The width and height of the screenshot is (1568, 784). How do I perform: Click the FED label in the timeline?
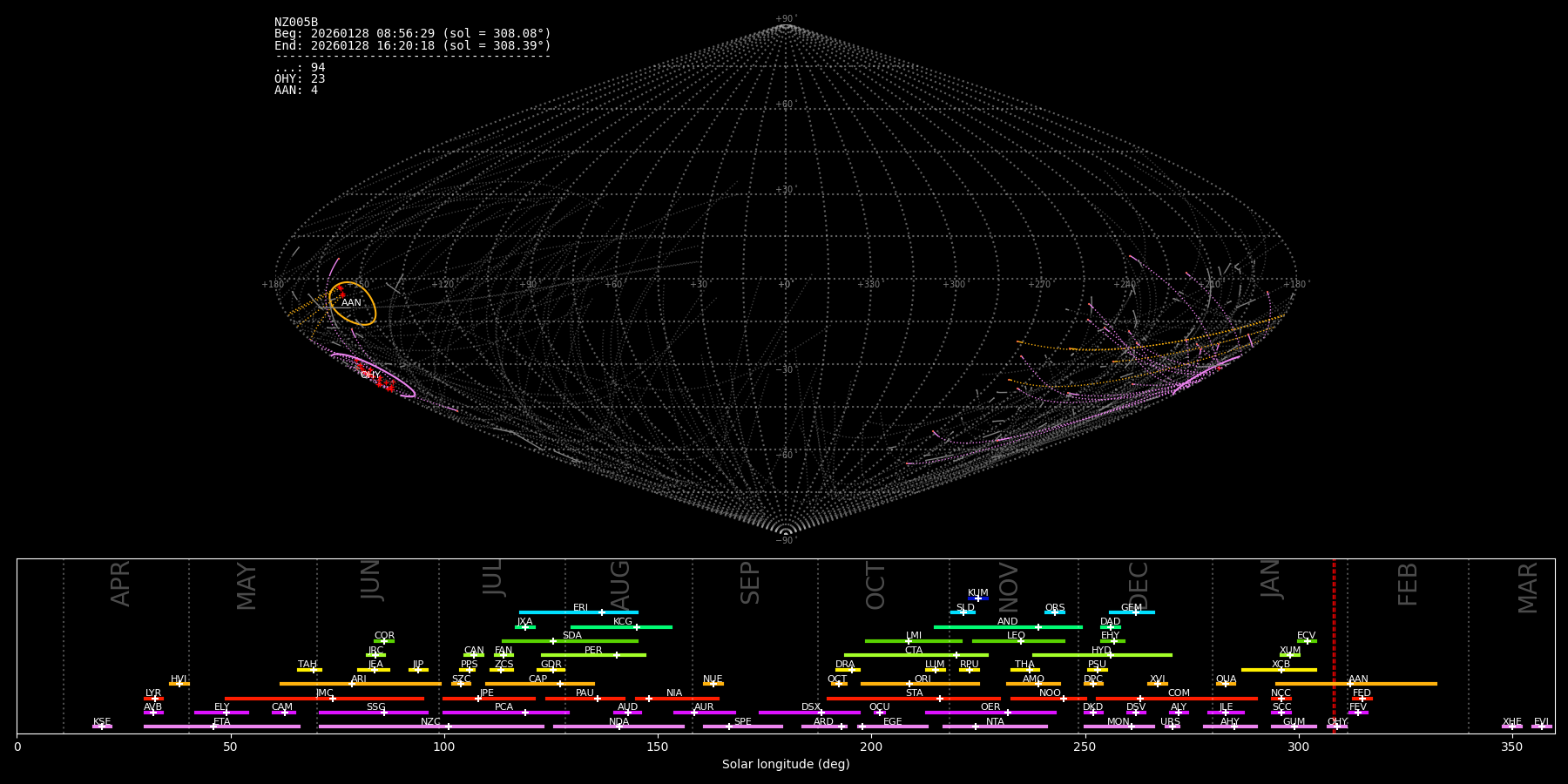(1362, 693)
